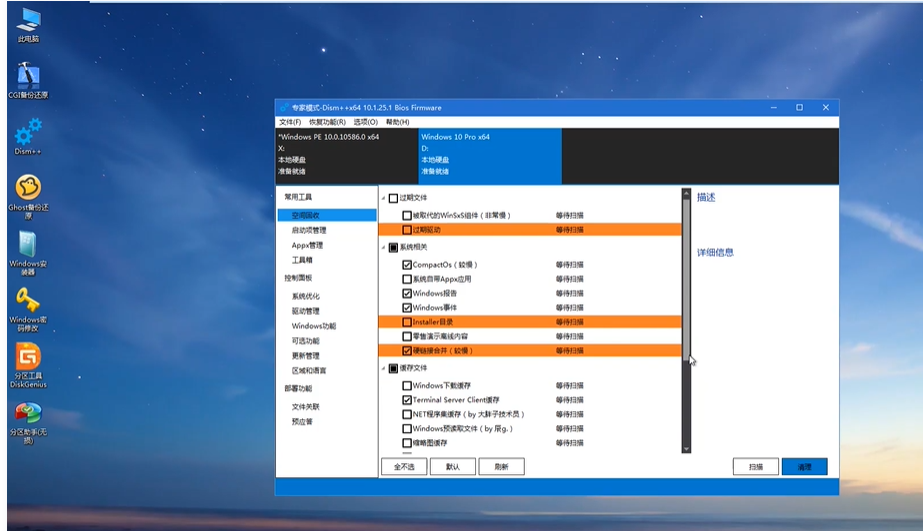This screenshot has height=531, width=923.
Task: Open the 选项(O) menu
Action: [366, 122]
